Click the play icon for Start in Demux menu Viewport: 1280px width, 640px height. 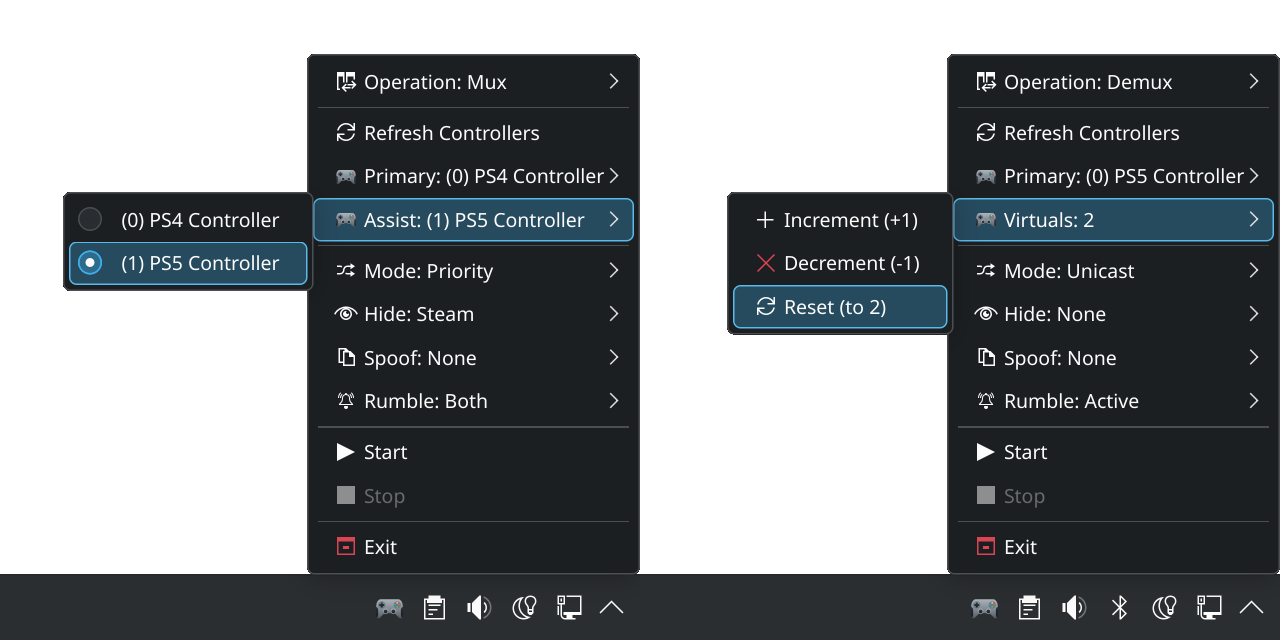[x=985, y=452]
